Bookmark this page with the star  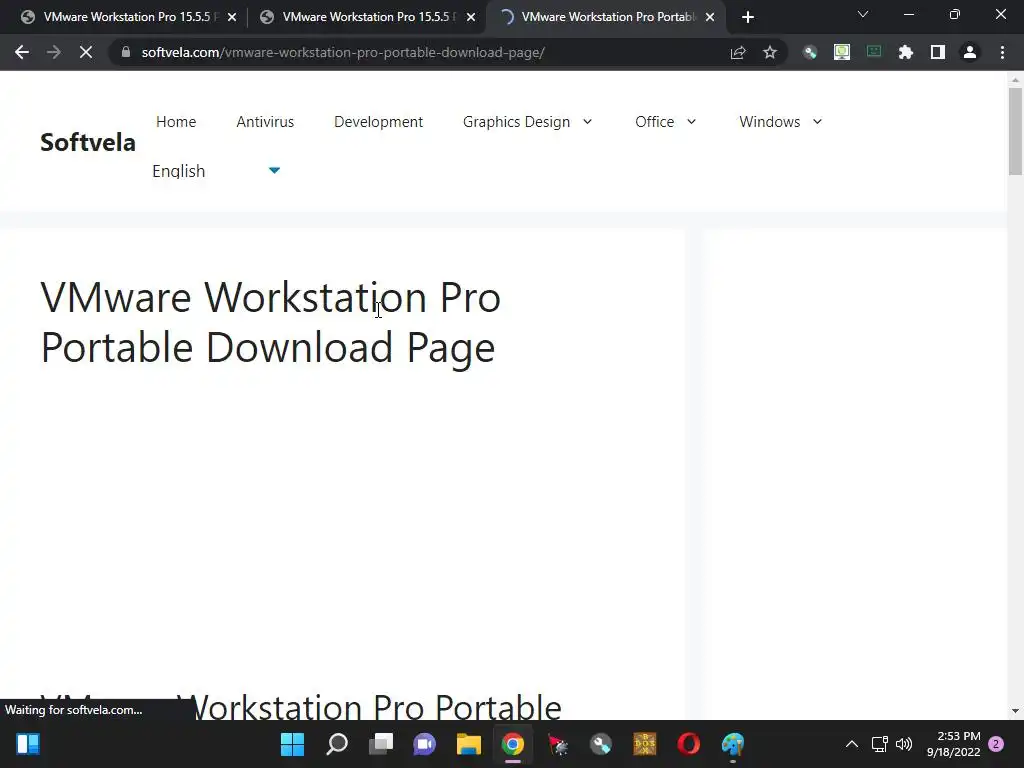[770, 52]
